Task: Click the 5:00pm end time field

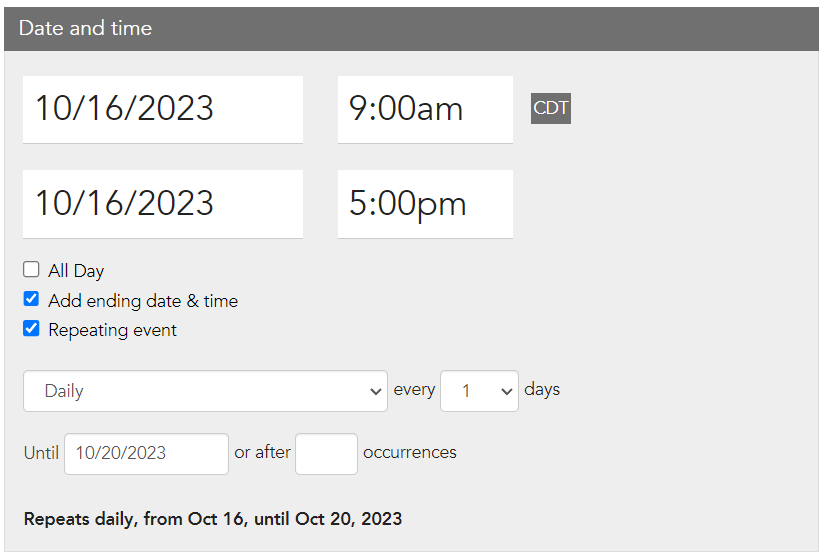Action: pos(425,204)
